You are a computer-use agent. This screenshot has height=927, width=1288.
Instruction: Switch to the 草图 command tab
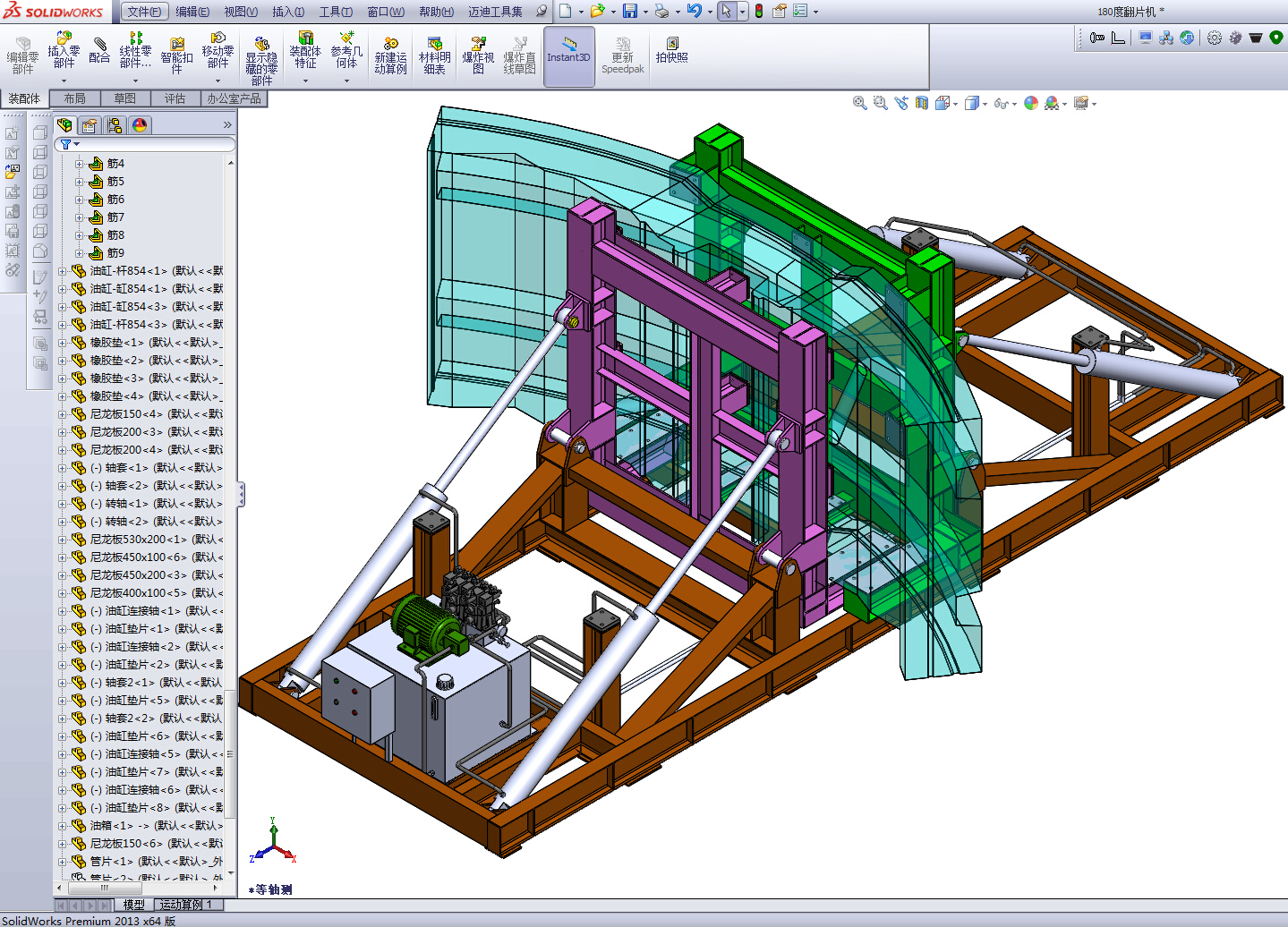(125, 98)
